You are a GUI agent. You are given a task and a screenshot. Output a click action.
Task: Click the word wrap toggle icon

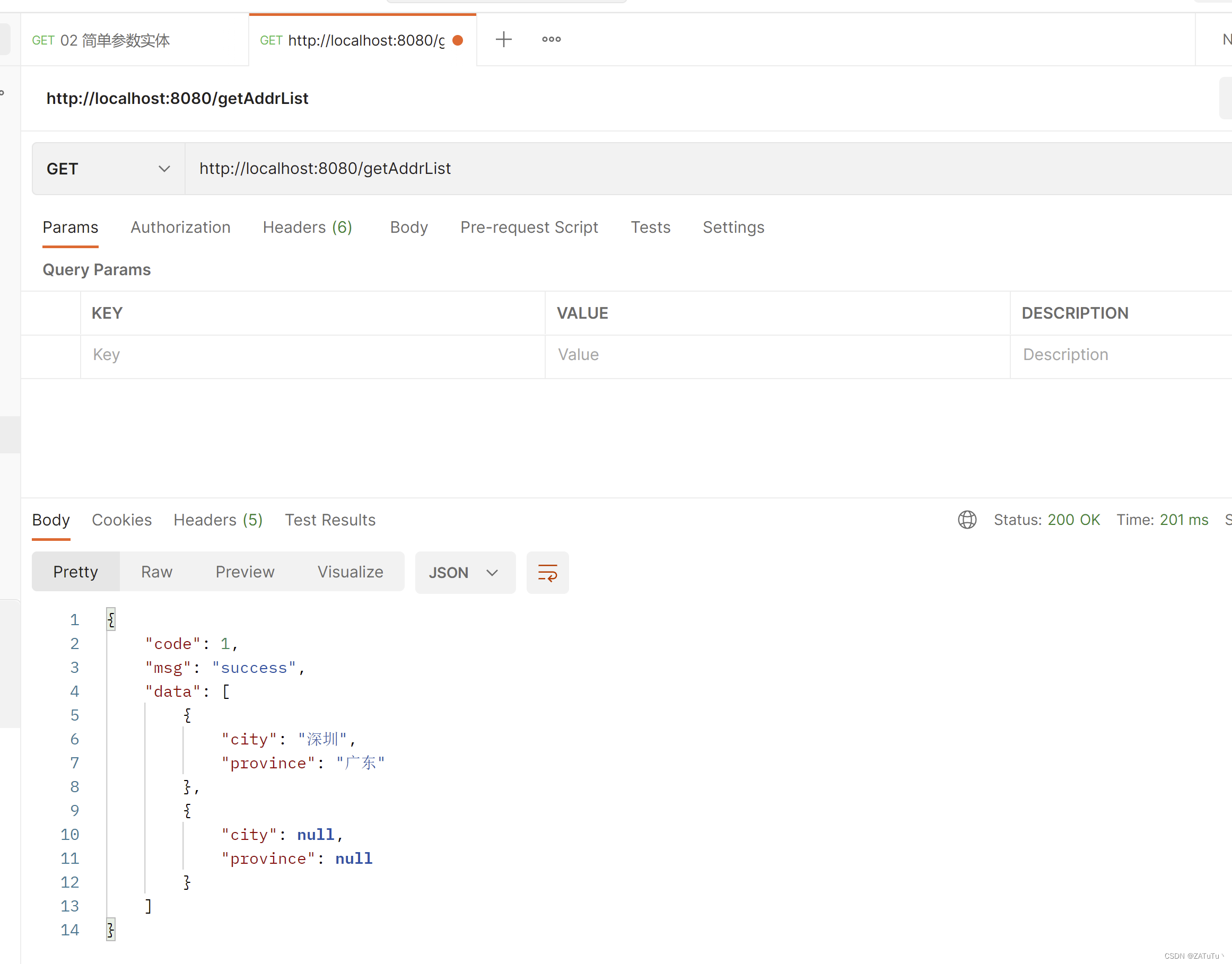tap(548, 571)
